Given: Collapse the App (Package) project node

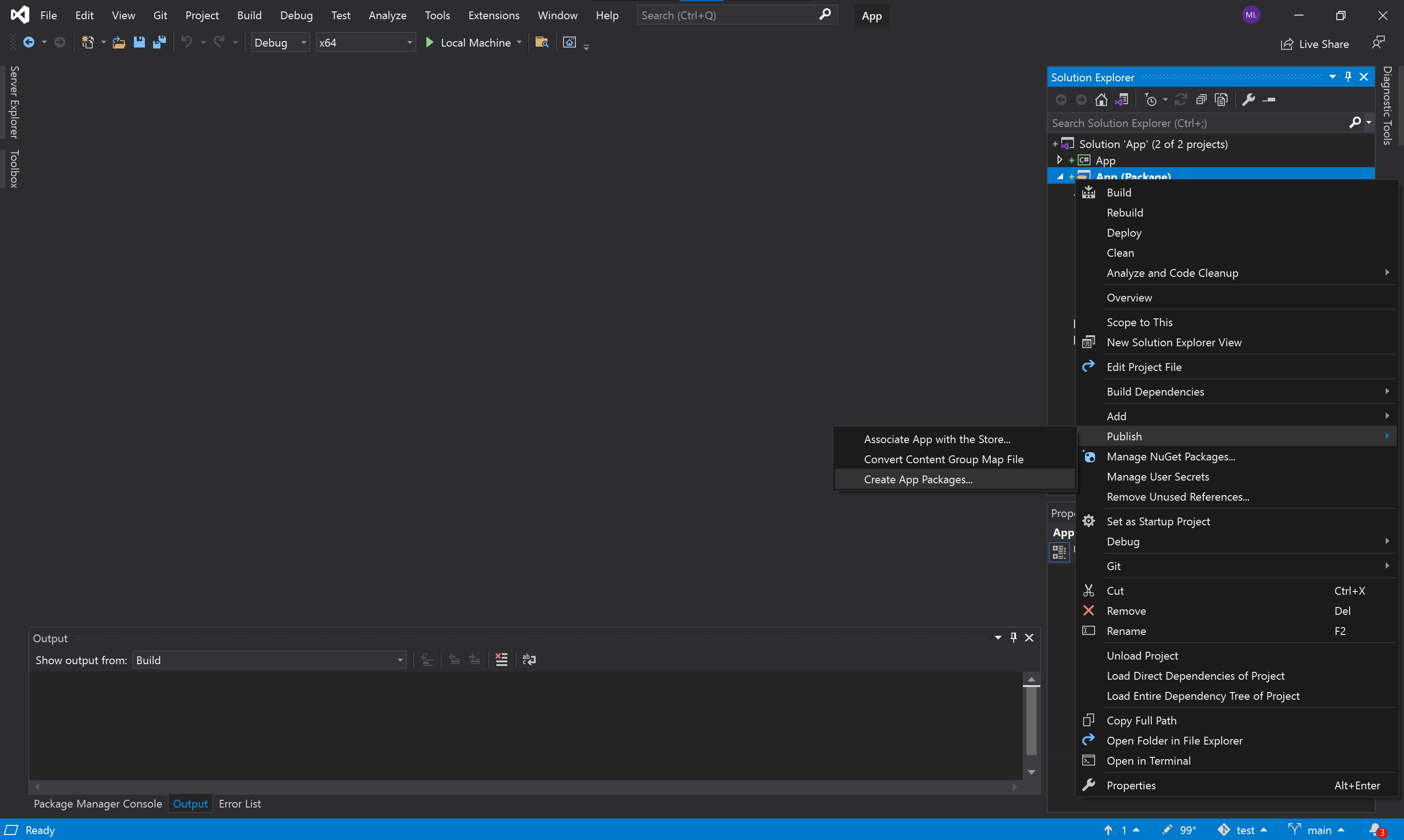Looking at the screenshot, I should pos(1060,176).
